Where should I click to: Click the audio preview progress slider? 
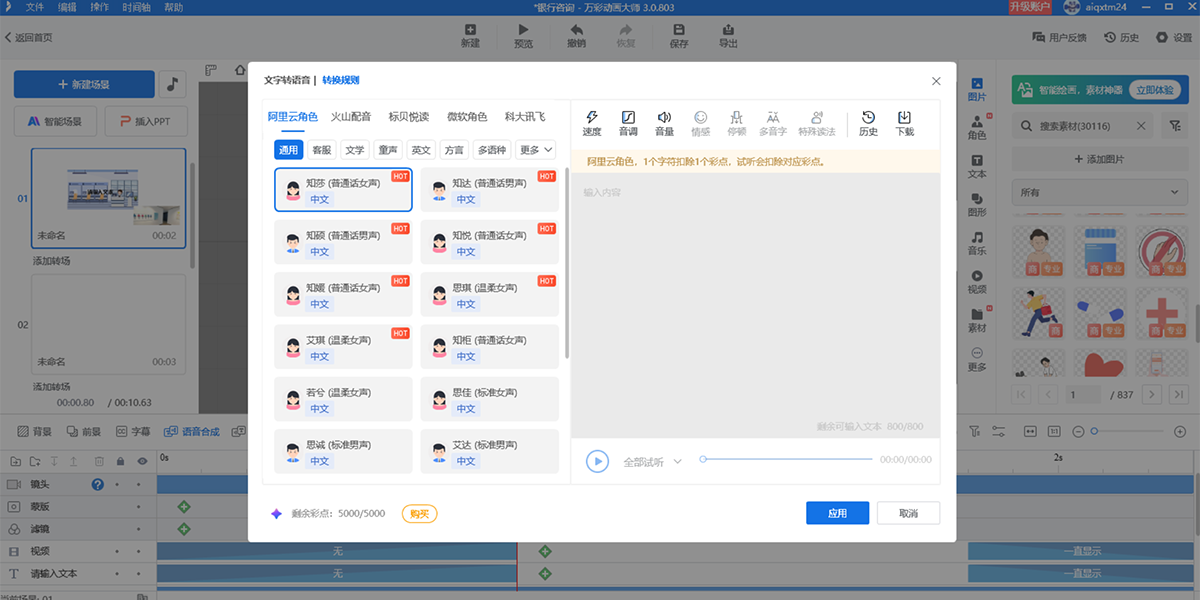tap(787, 460)
